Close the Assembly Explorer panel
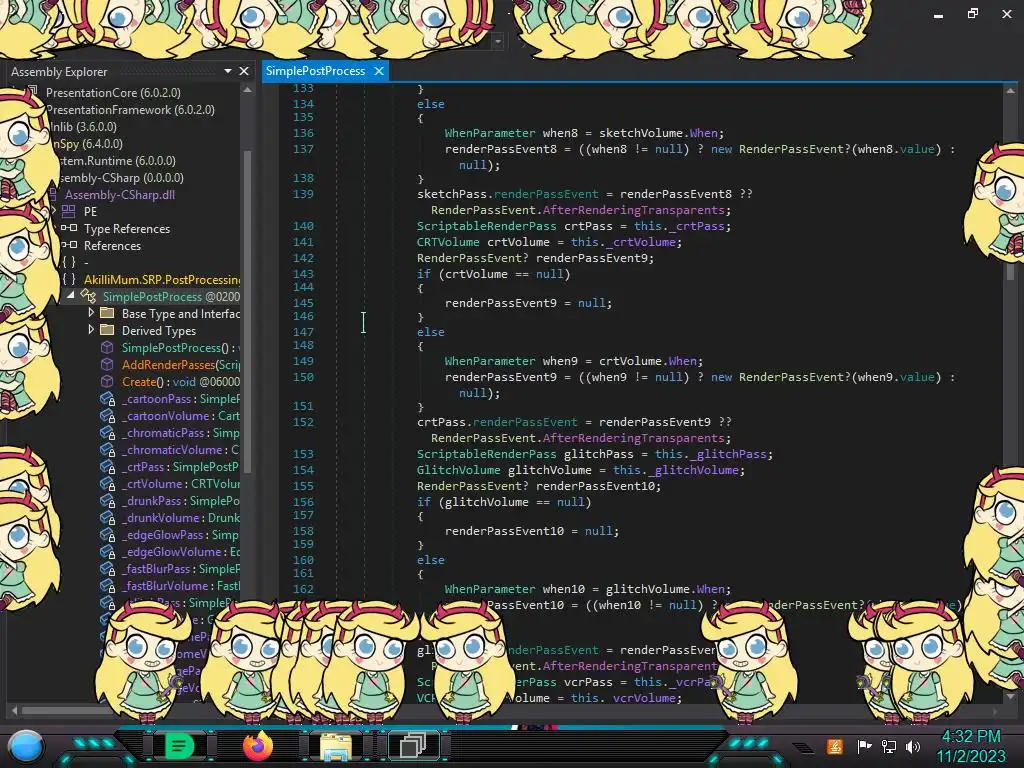 [244, 71]
